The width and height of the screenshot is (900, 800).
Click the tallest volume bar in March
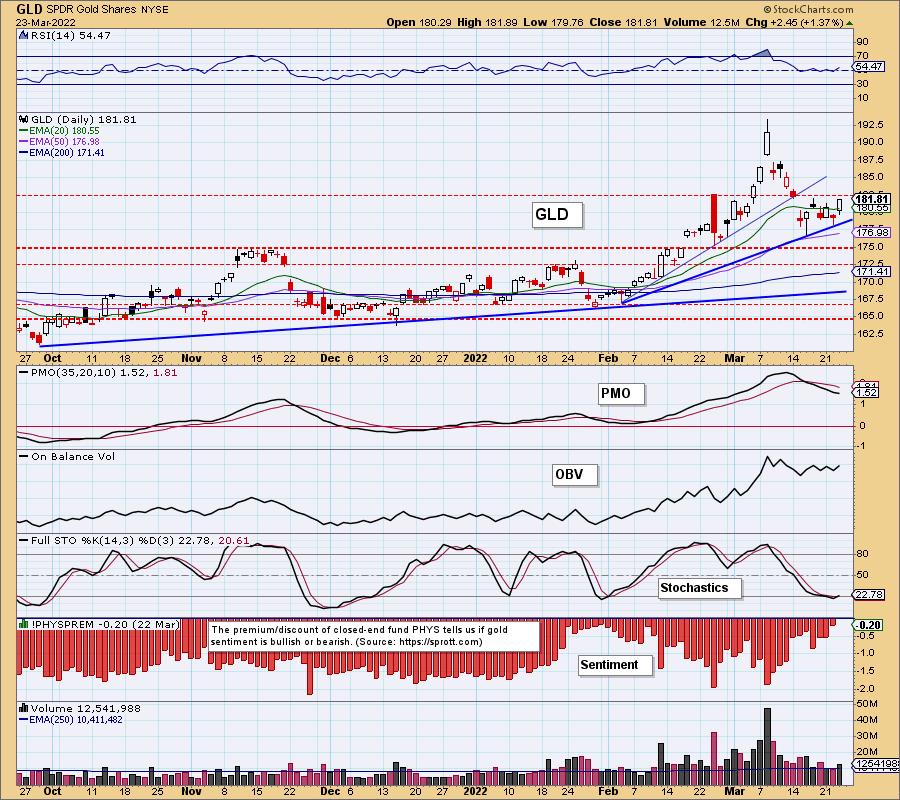tap(767, 747)
